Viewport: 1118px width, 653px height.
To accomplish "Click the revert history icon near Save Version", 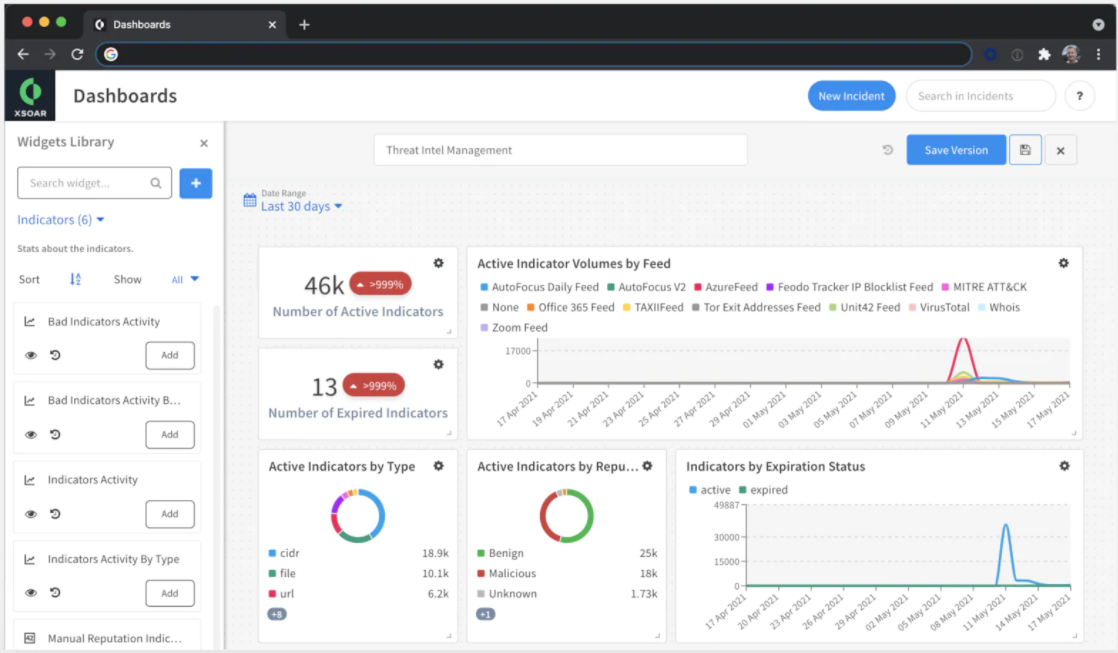I will (887, 150).
